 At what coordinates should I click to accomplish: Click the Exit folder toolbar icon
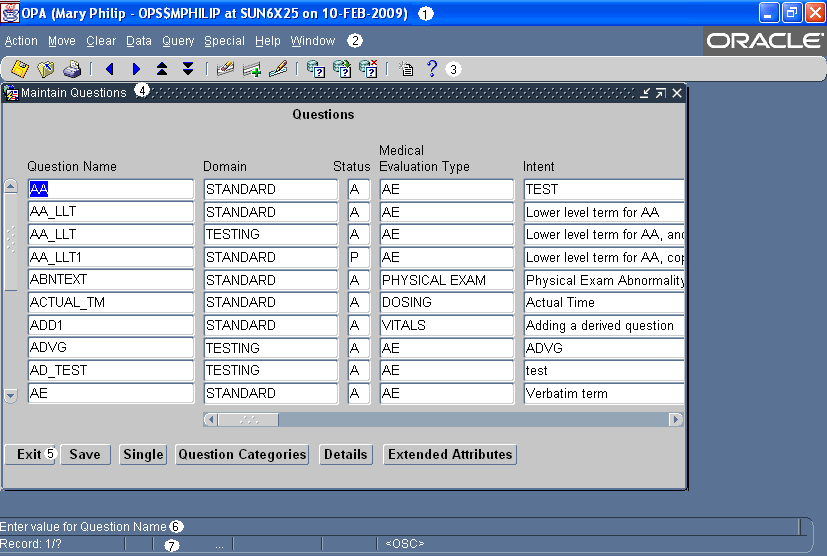tap(46, 69)
